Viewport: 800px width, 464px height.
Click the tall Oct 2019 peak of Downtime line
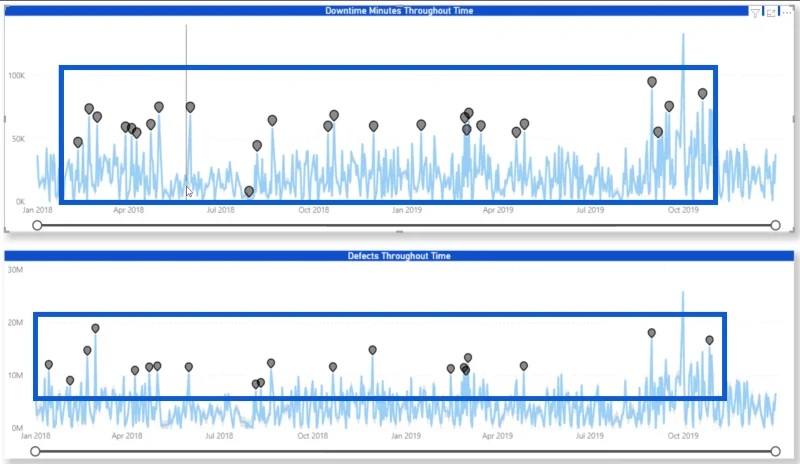tap(683, 36)
